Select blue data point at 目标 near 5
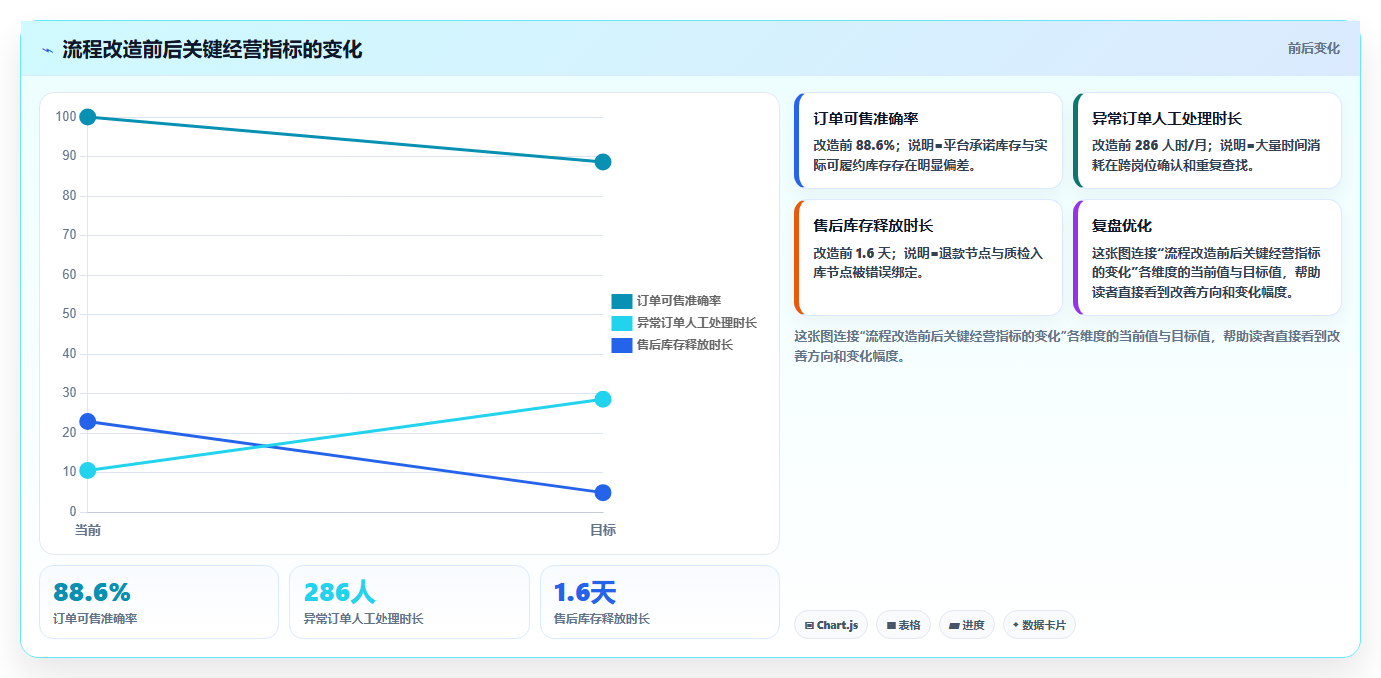The height and width of the screenshot is (678, 1381). (603, 493)
